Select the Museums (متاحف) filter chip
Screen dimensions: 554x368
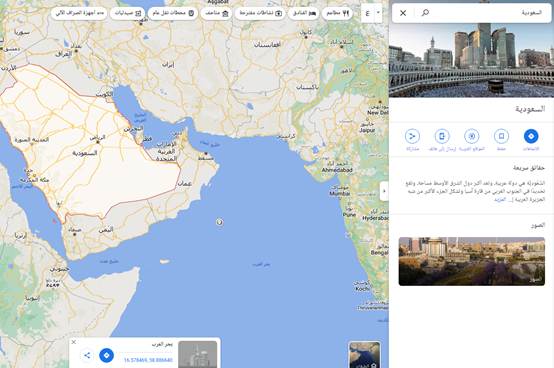point(217,13)
